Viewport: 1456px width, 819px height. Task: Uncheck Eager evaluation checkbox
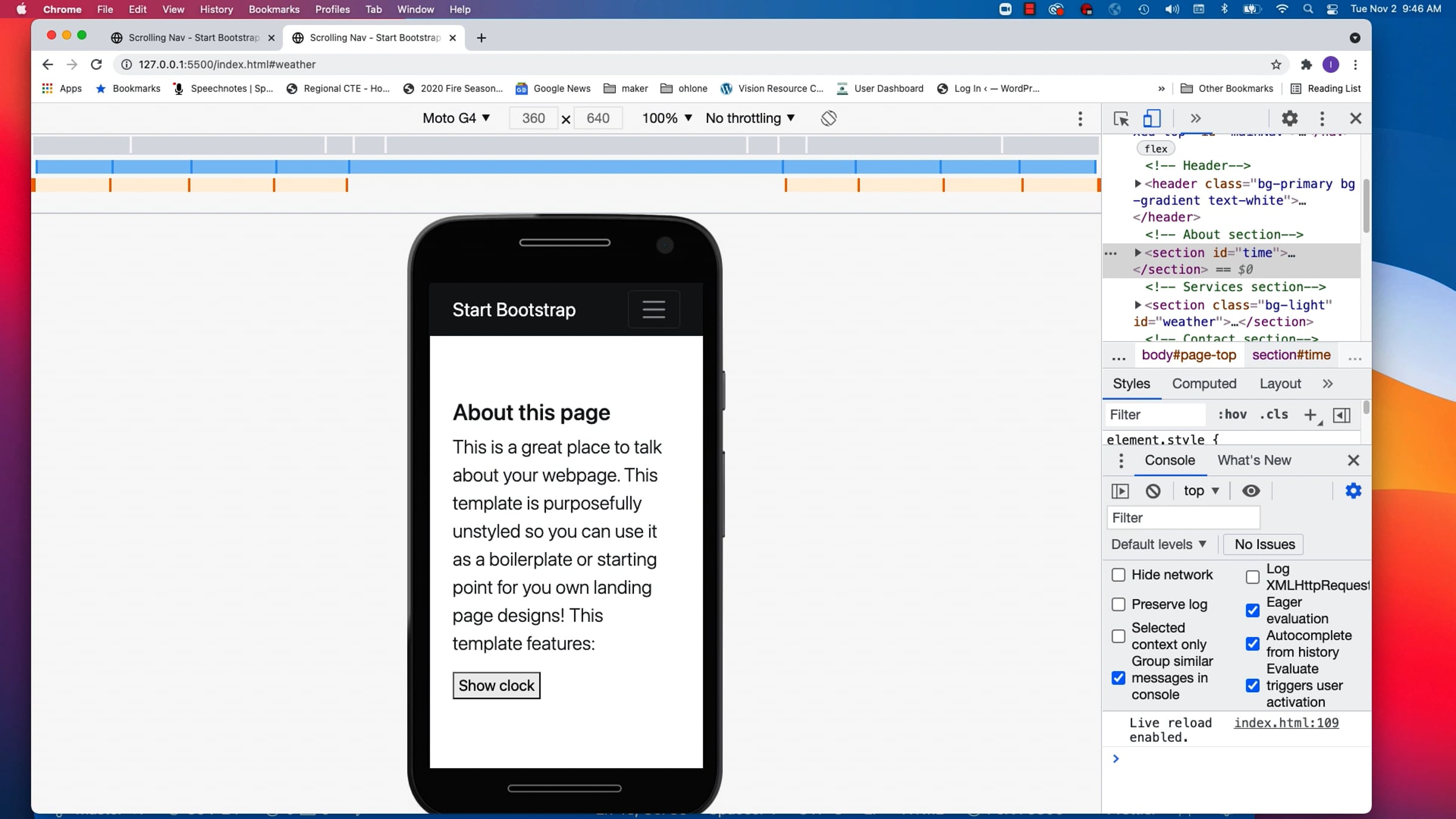(x=1252, y=610)
